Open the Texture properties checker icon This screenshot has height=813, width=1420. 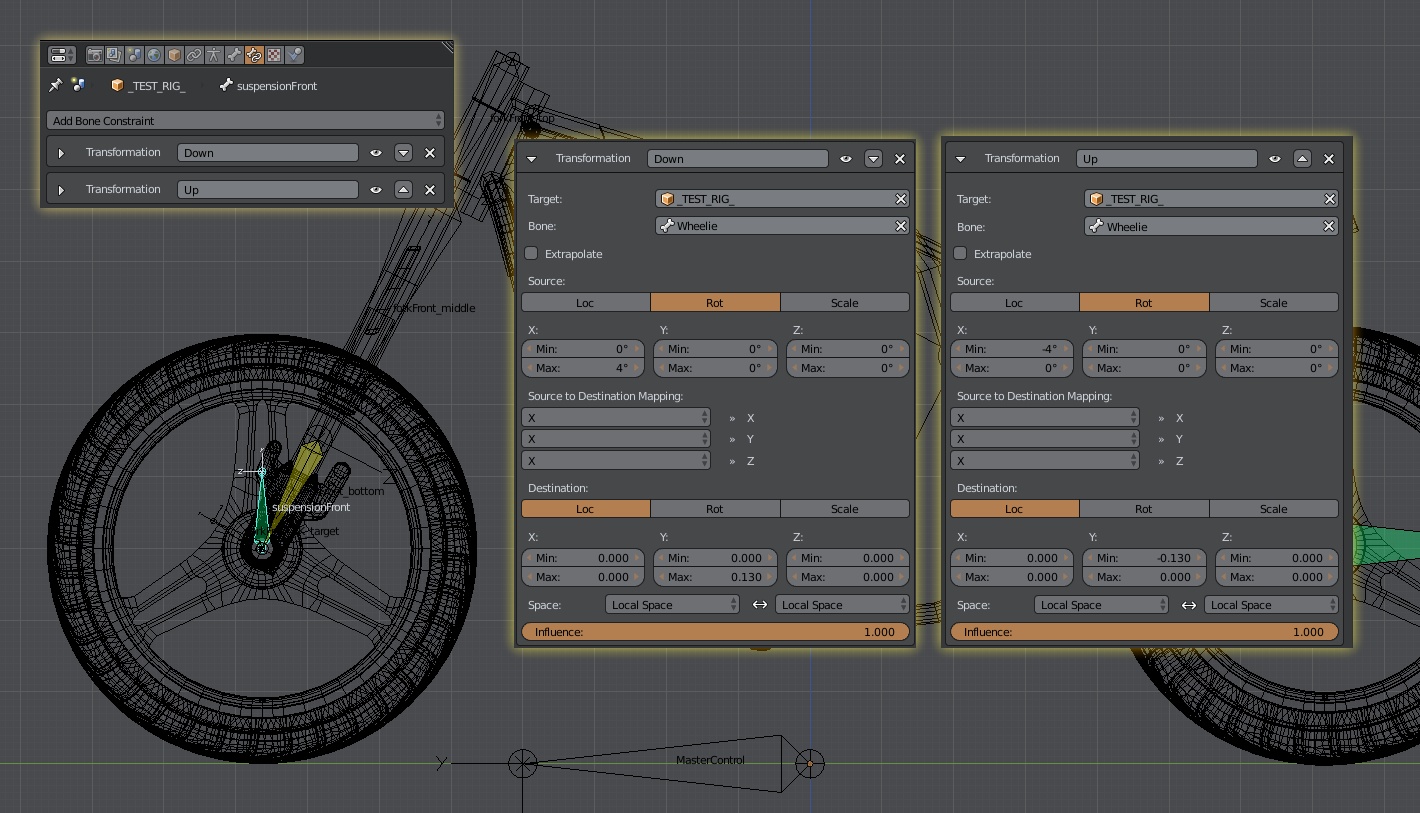[274, 55]
